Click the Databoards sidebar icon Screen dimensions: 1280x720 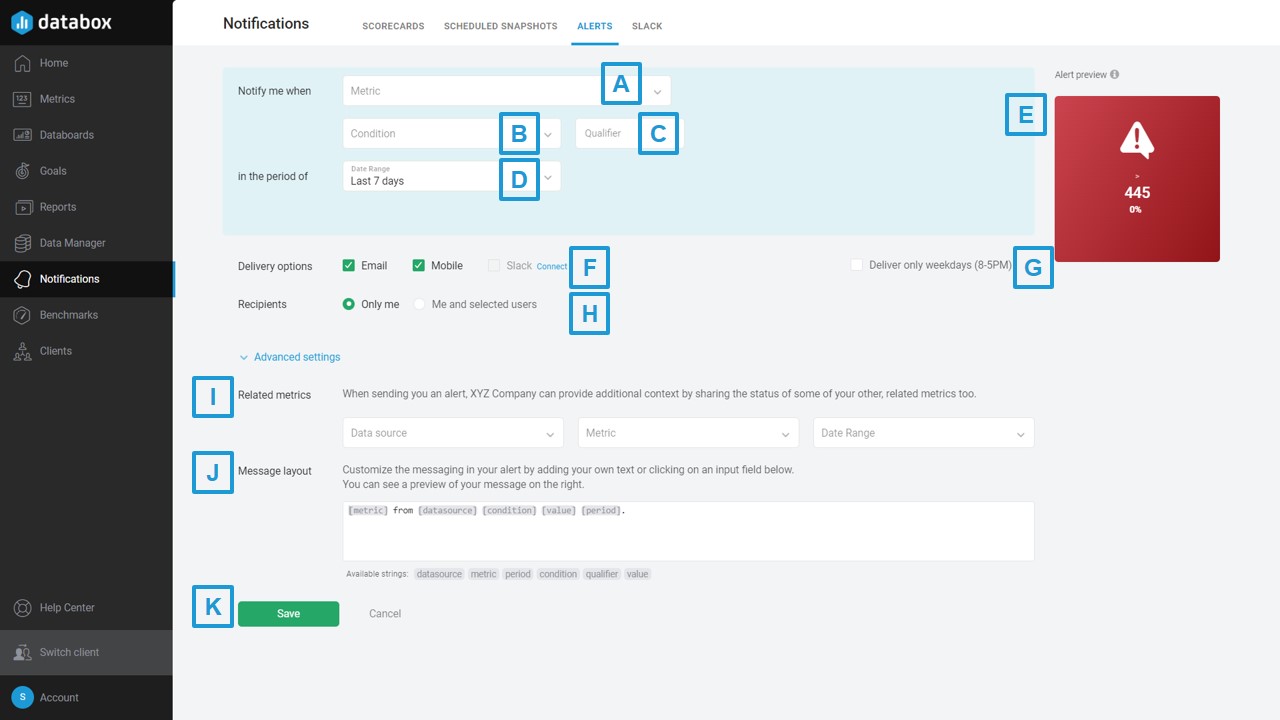point(22,135)
